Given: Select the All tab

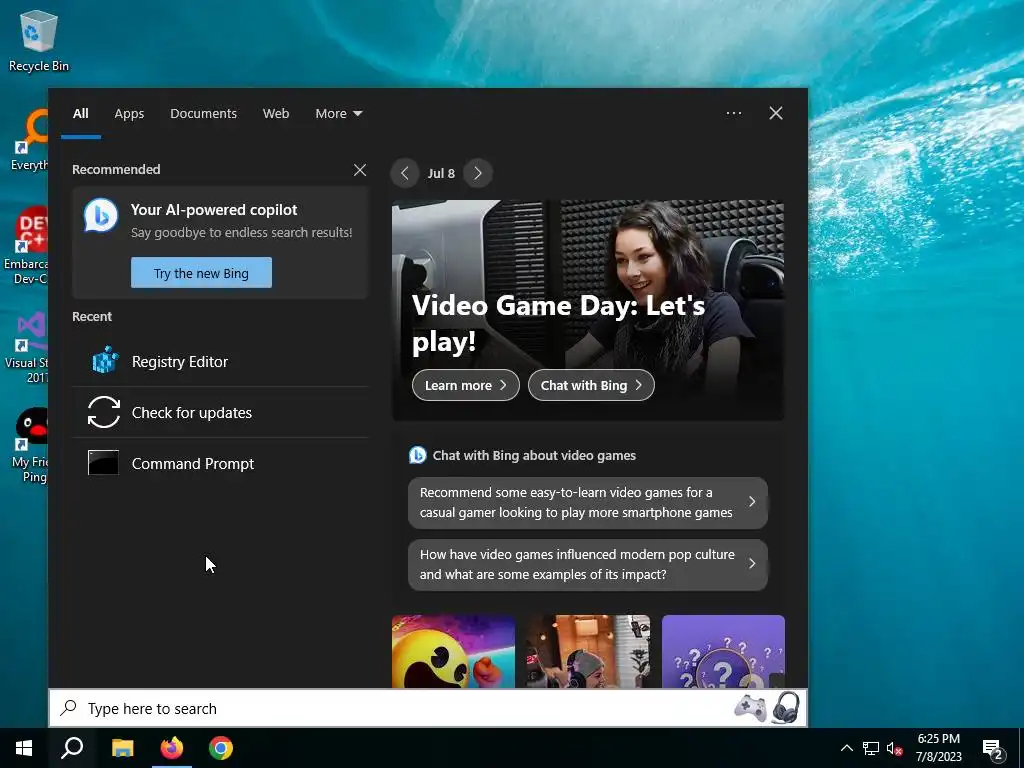Looking at the screenshot, I should click(81, 114).
